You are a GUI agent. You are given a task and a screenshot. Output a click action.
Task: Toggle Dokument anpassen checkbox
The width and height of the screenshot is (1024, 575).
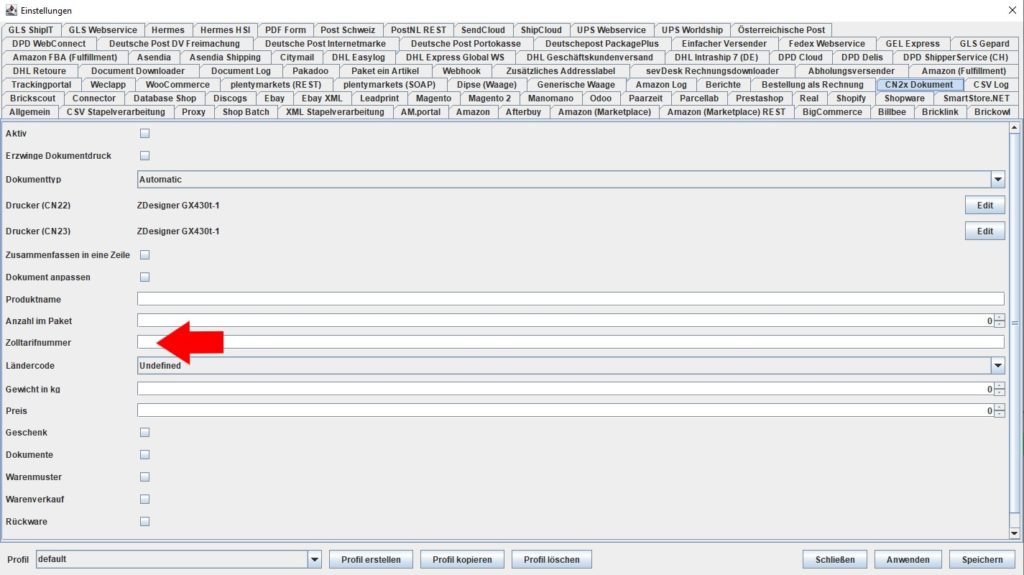coord(145,277)
